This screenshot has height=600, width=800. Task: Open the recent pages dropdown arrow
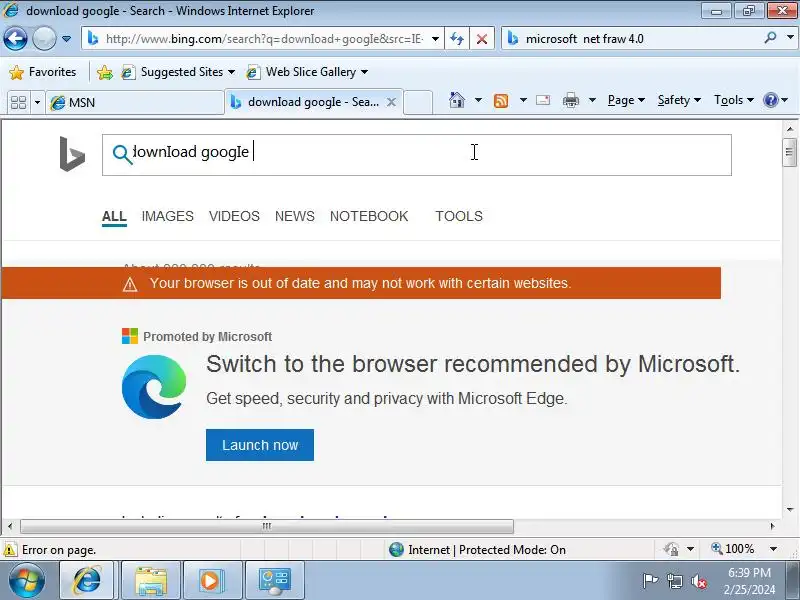click(66, 39)
